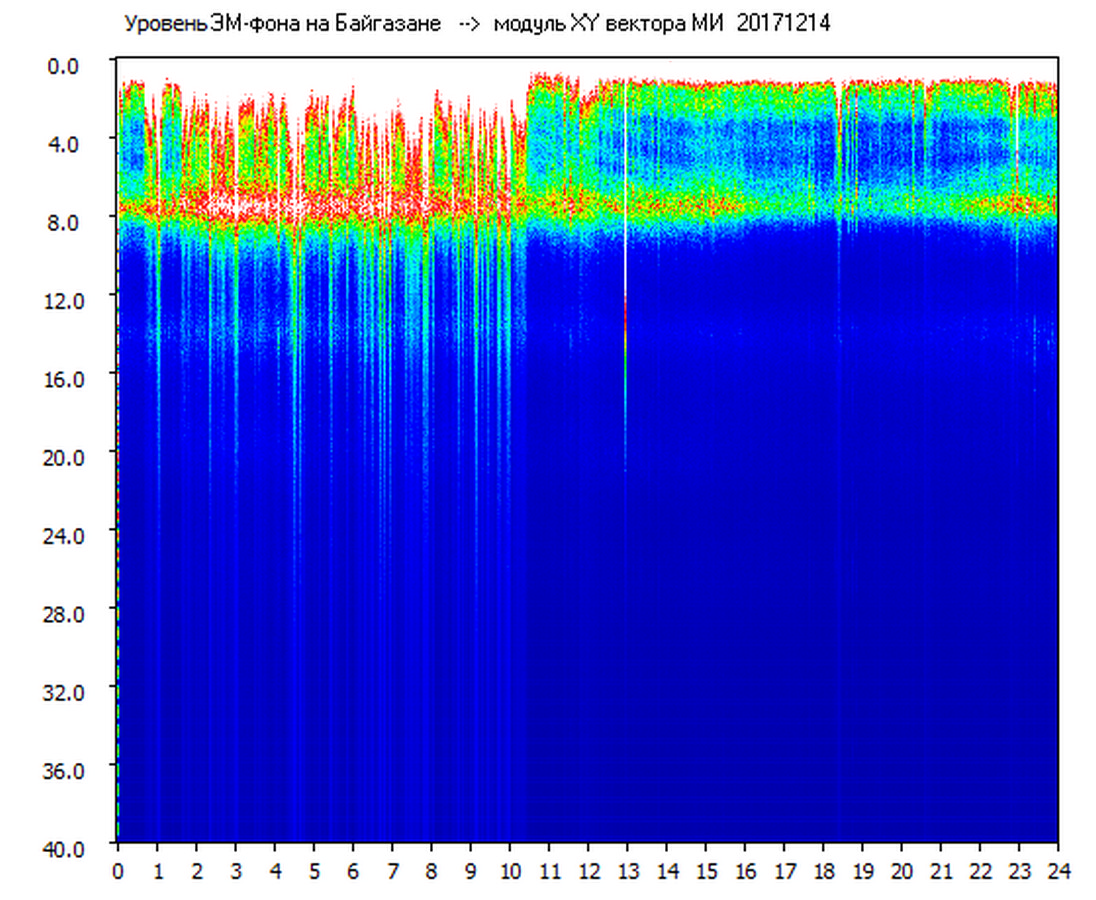Click the x-axis label 0

[118, 870]
